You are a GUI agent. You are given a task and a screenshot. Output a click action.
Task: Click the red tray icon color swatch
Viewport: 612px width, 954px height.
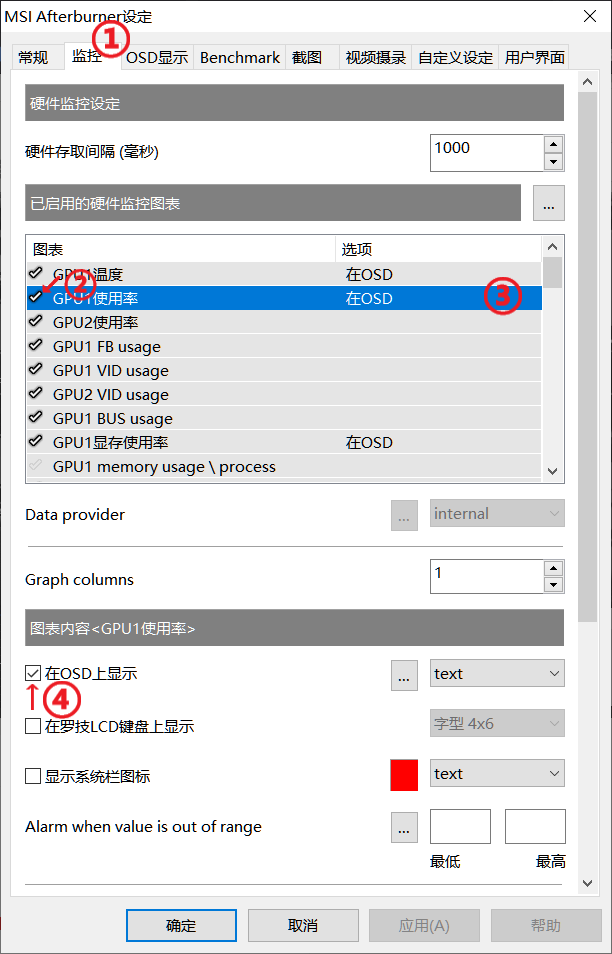point(404,775)
